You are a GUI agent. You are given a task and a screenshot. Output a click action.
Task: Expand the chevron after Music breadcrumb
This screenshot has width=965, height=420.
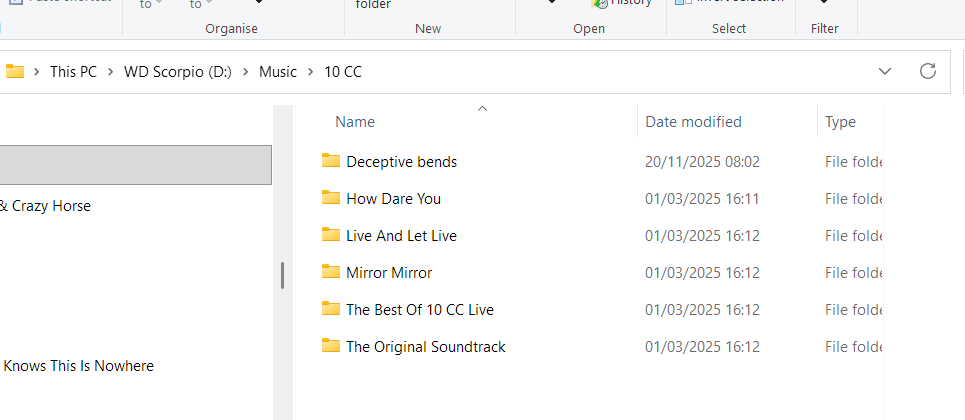pyautogui.click(x=311, y=72)
